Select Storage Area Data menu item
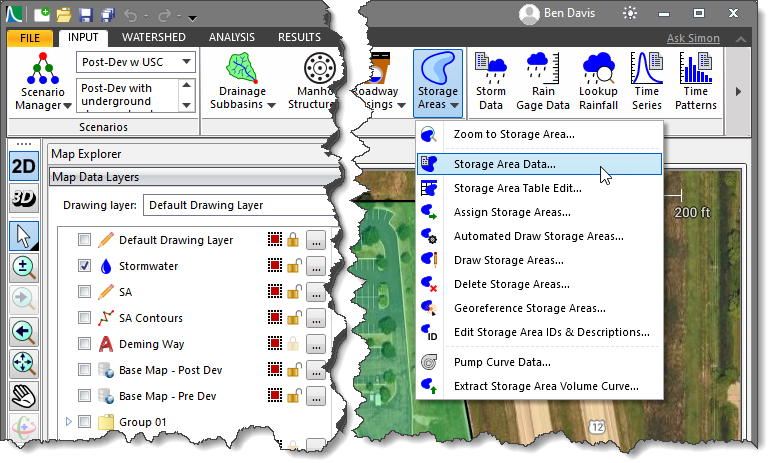The width and height of the screenshot is (773, 463). tap(539, 164)
